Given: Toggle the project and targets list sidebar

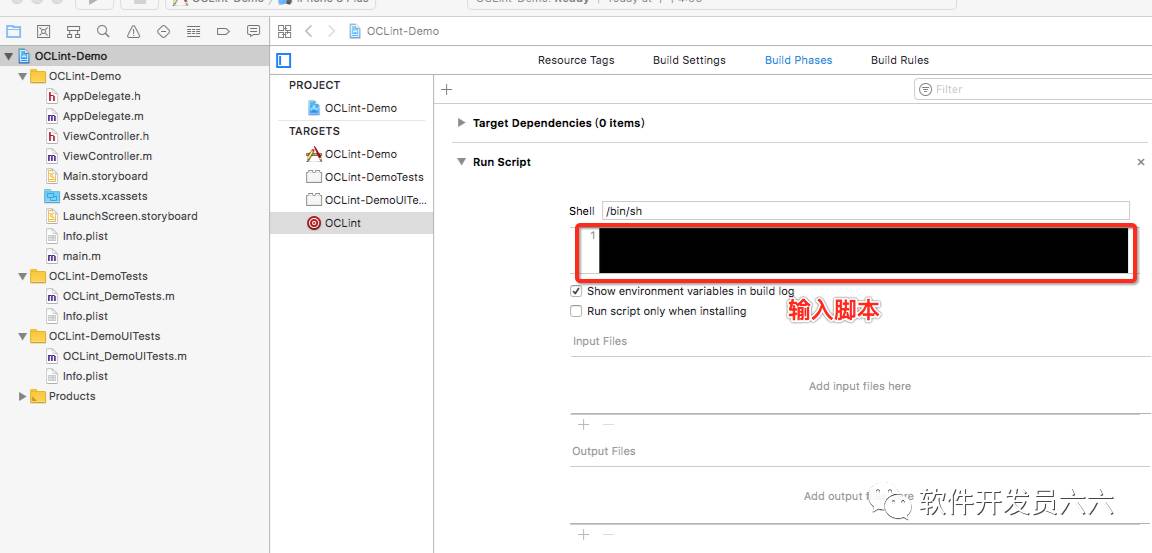Looking at the screenshot, I should coord(284,60).
